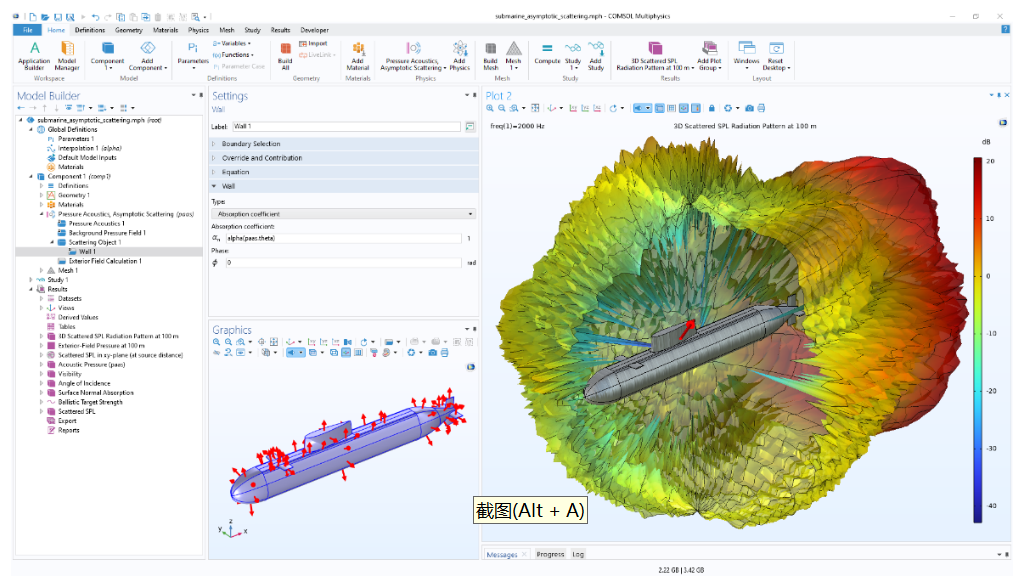Click zoom in icon in Plot 2 toolbar
Viewport: 1020px width, 582px height.
coord(490,109)
